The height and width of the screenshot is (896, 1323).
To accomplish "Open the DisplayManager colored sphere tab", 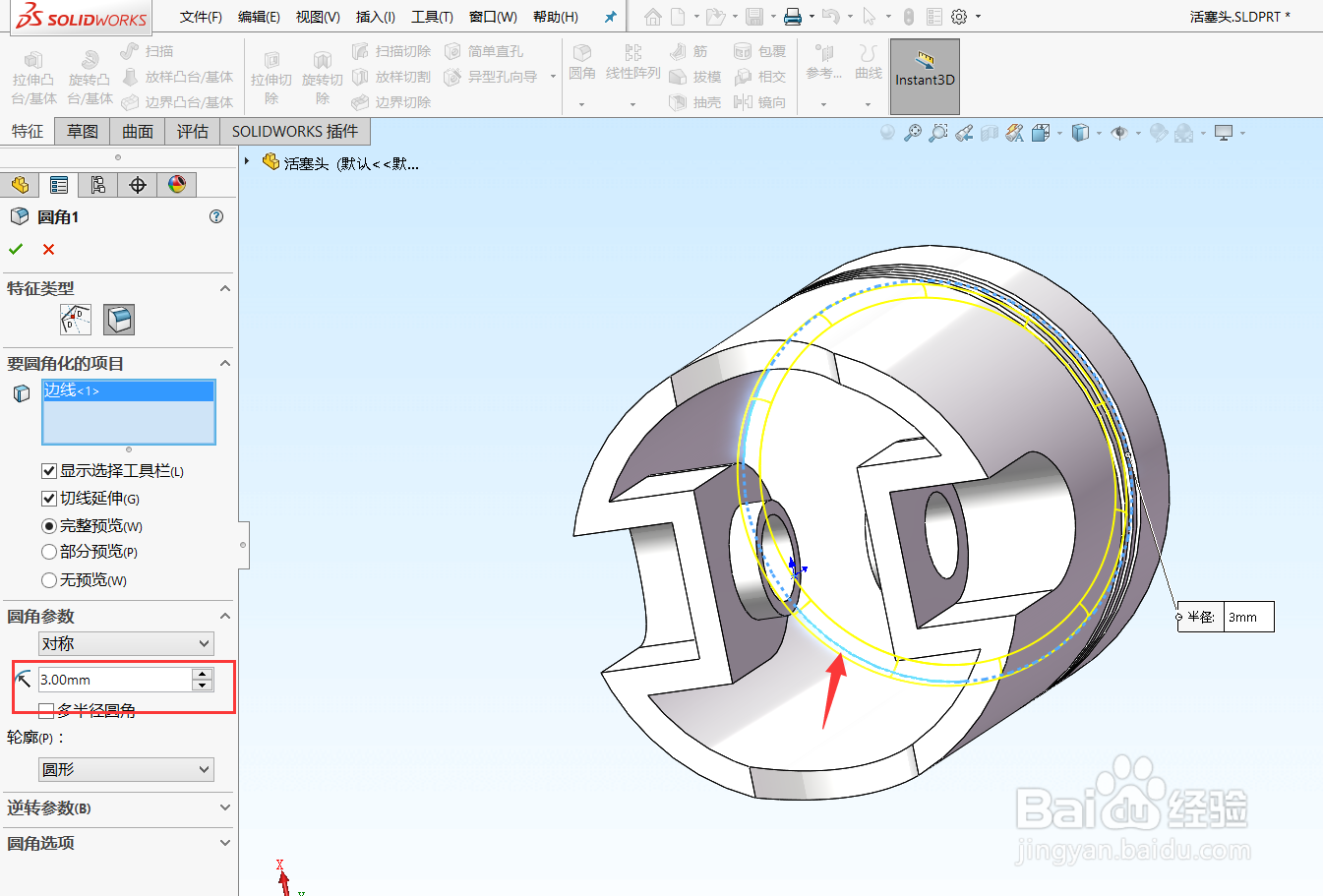I will 176,184.
